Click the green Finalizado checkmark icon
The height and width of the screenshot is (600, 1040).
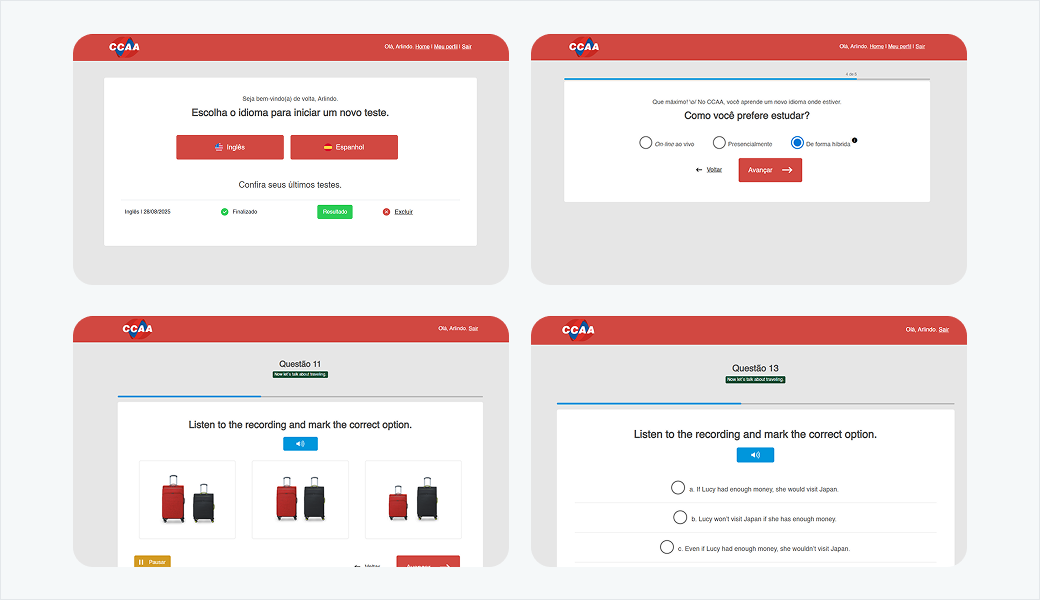(x=225, y=212)
